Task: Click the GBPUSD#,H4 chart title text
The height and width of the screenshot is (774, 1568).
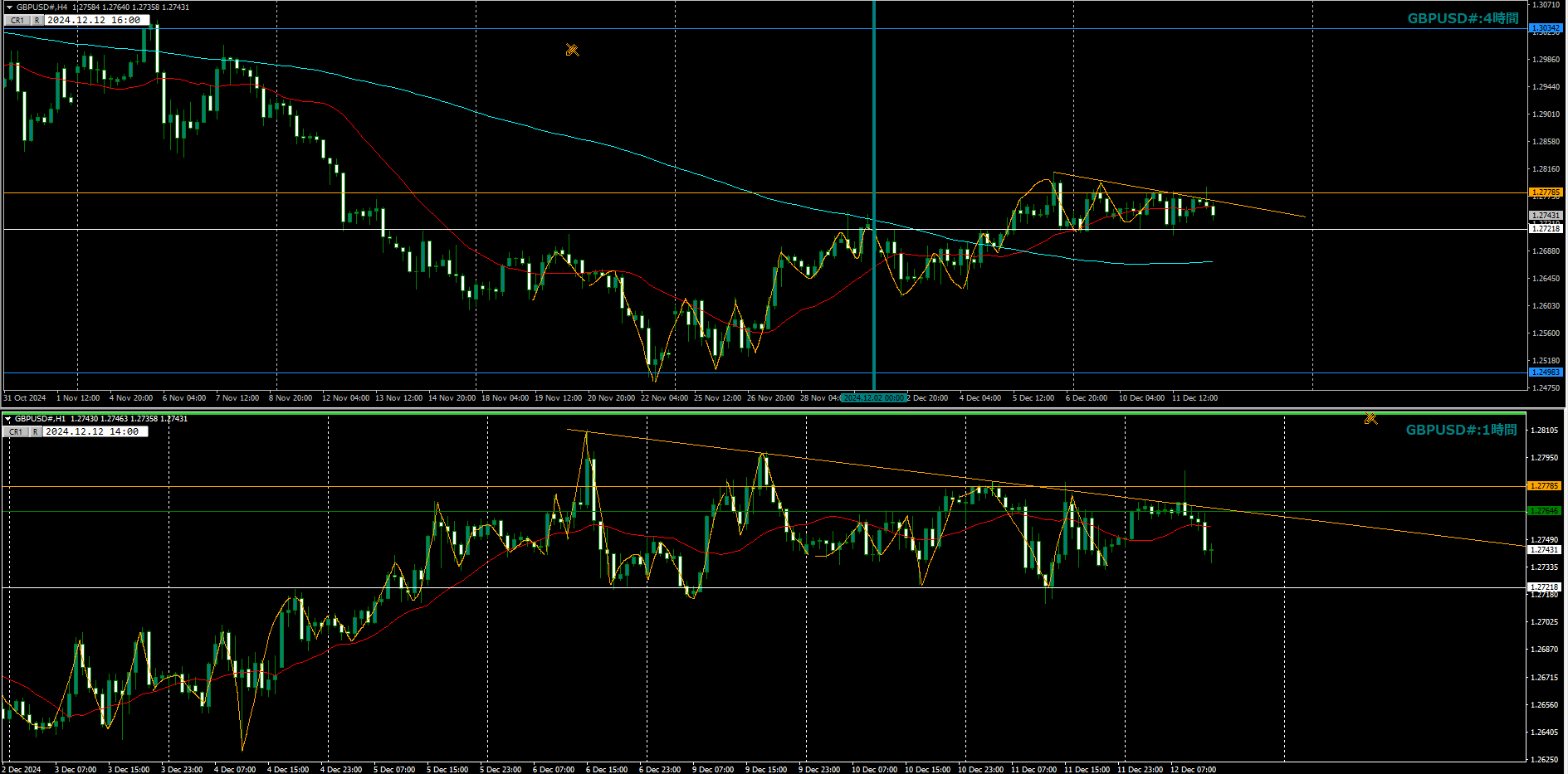Action: click(x=42, y=7)
